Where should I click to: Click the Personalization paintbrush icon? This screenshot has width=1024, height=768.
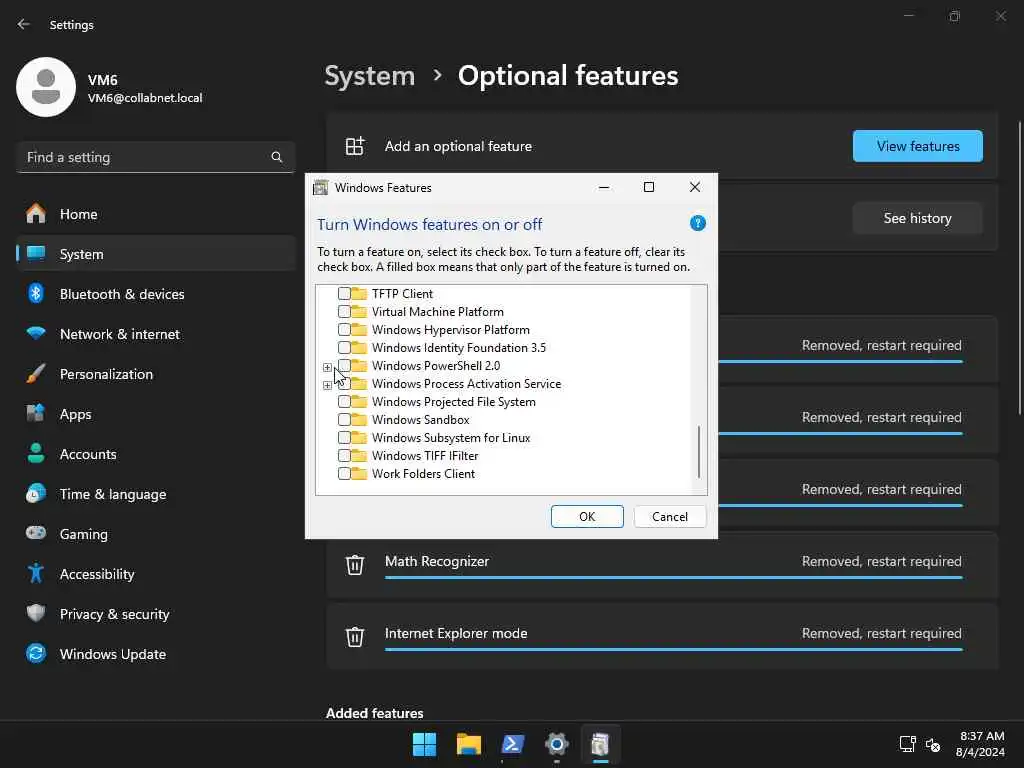tap(36, 374)
